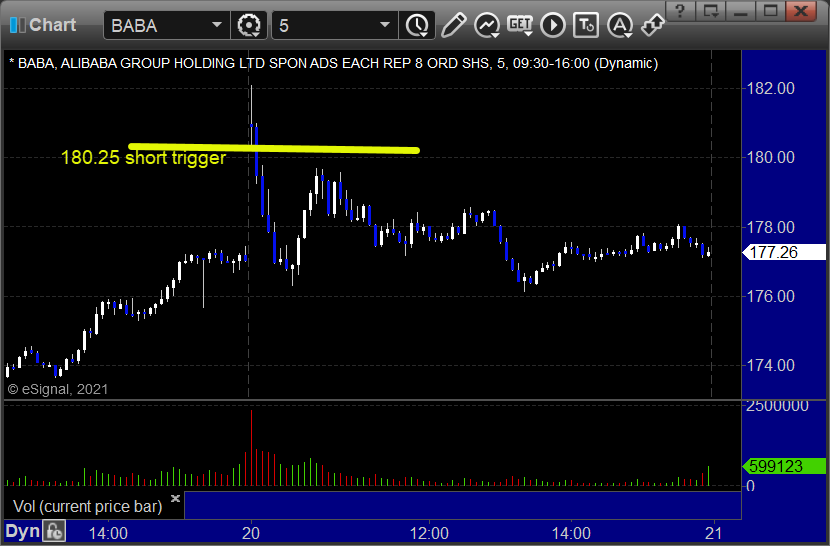Select the text annotation T icon
This screenshot has height=546, width=830.
click(585, 25)
